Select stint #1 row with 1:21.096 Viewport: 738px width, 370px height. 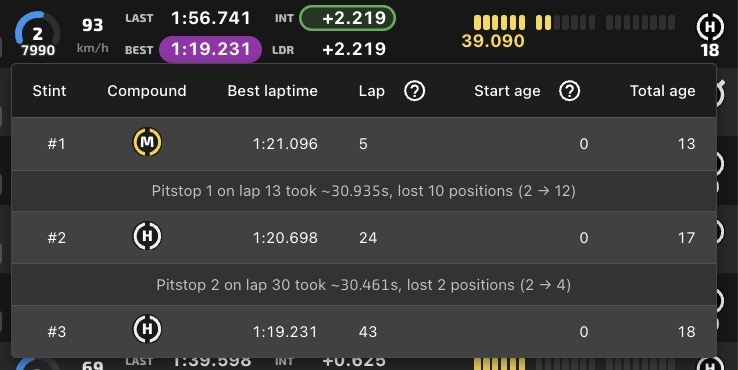pyautogui.click(x=364, y=144)
